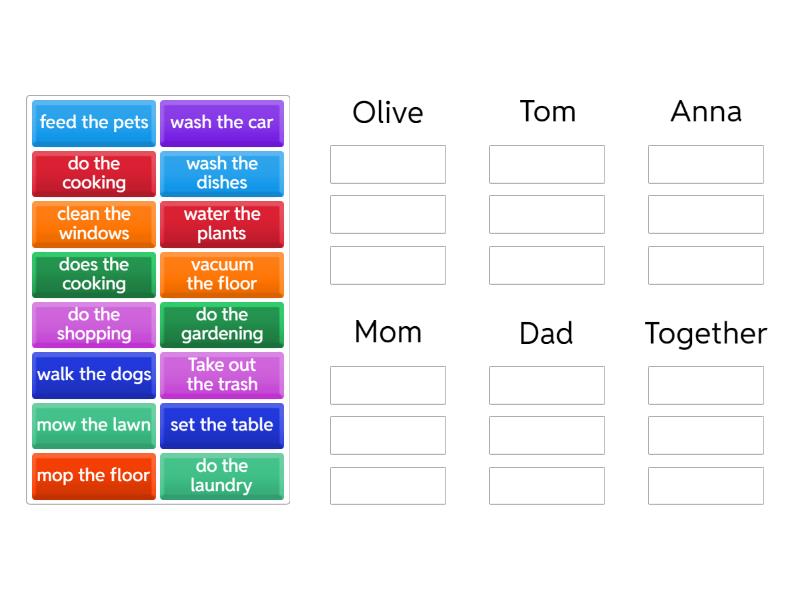
Task: Click the 'mop the floor' tile
Action: pos(93,476)
